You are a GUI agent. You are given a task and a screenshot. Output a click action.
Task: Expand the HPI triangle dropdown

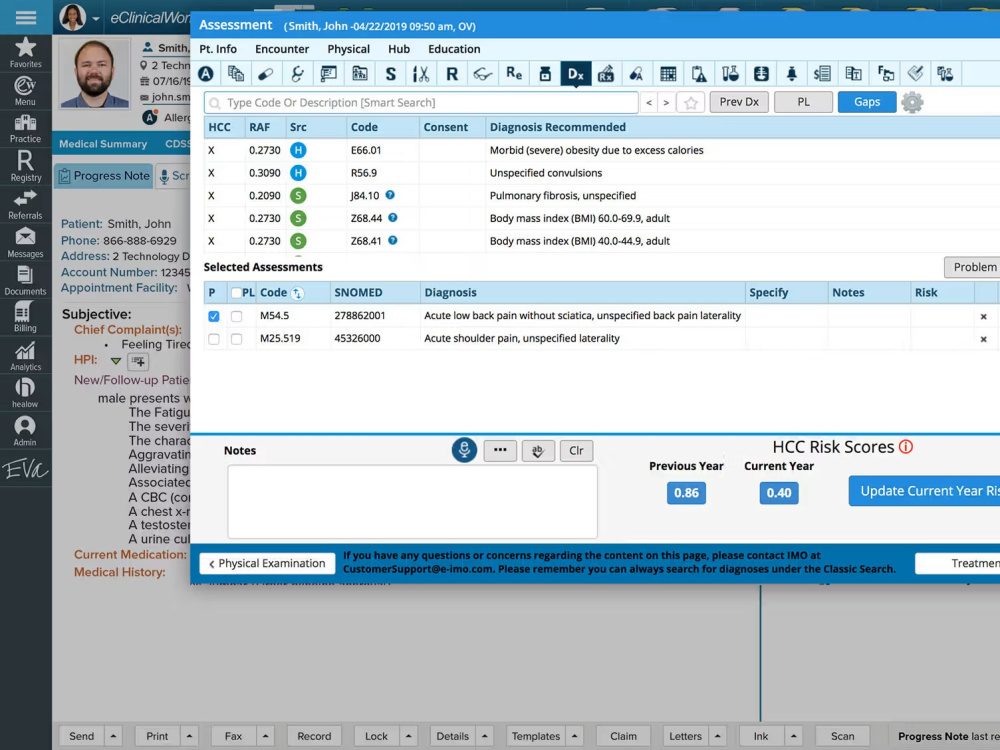click(x=115, y=360)
